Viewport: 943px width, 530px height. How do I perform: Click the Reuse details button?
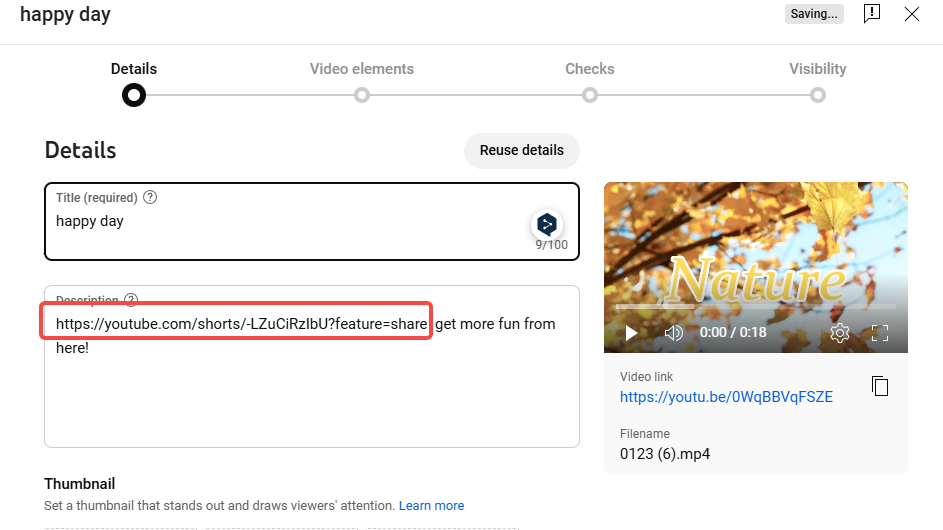click(521, 150)
